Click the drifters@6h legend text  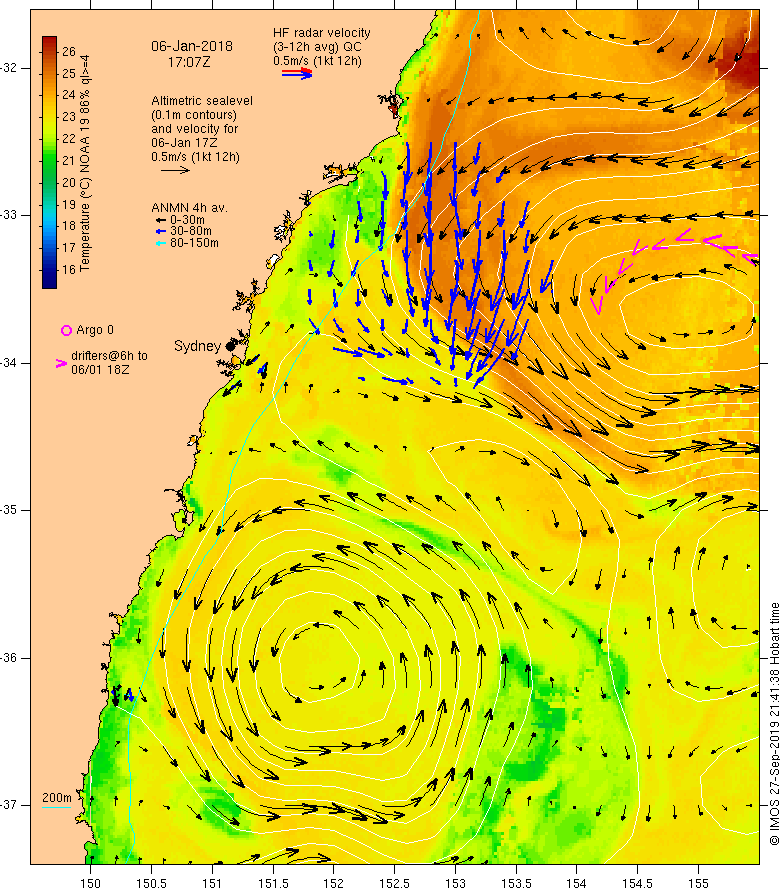coord(109,363)
